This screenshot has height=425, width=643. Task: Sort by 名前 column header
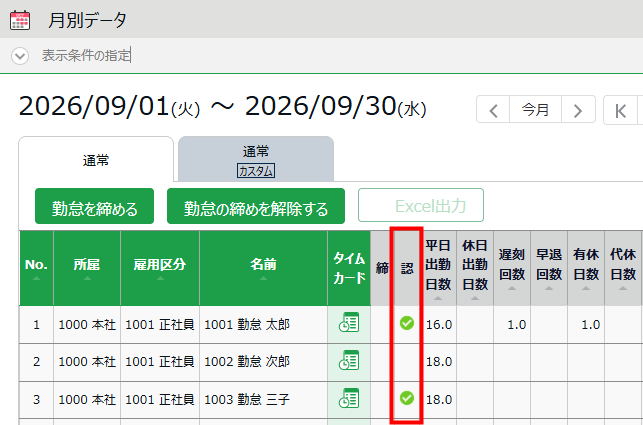coord(263,268)
